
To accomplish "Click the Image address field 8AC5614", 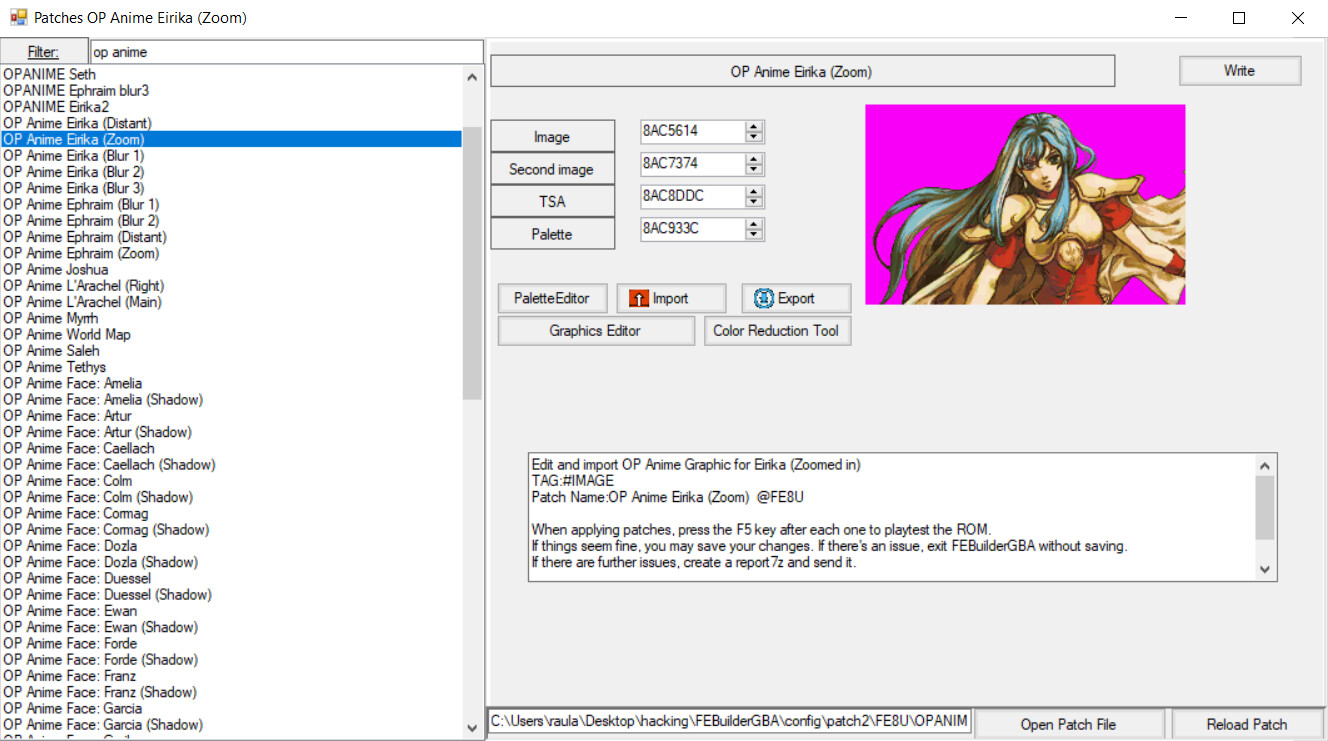I will 693,131.
